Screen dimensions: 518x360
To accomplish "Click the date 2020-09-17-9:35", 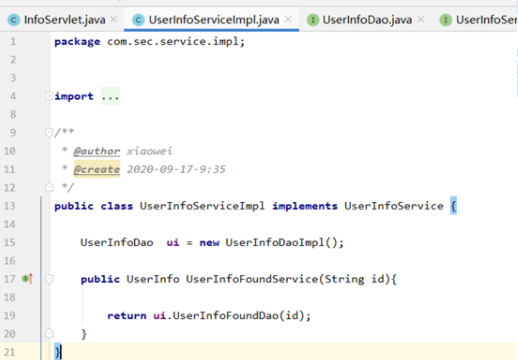I will (x=176, y=169).
